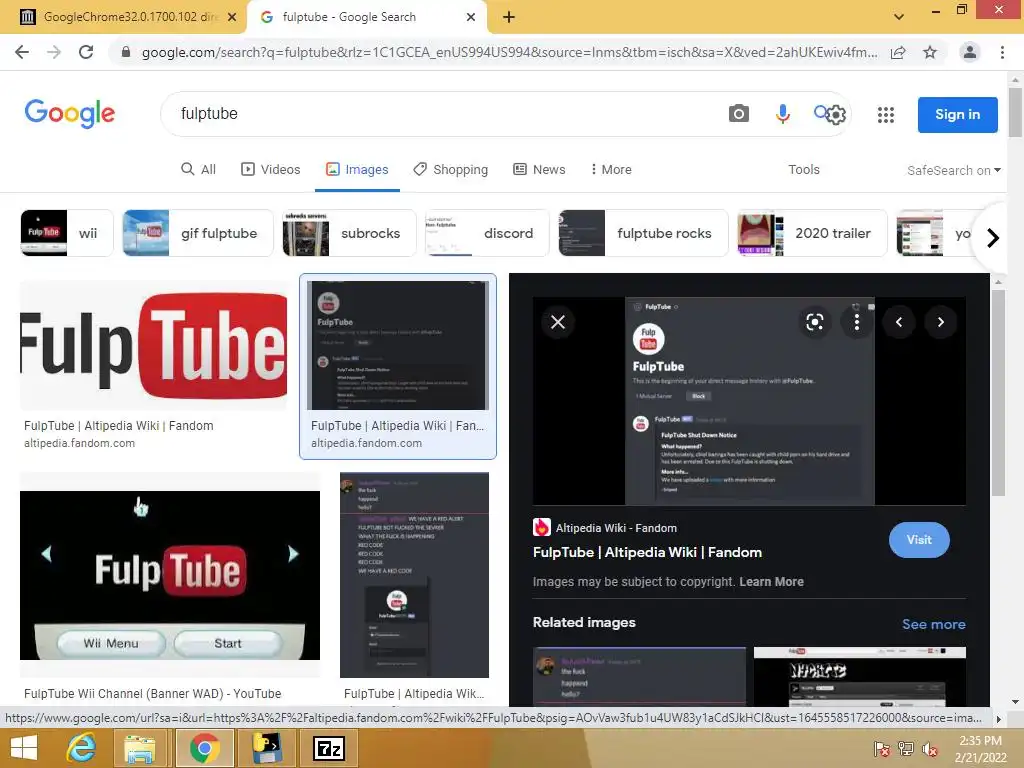This screenshot has width=1024, height=768.
Task: Open the selected Discord screenshot result thumbnail
Action: pos(398,345)
